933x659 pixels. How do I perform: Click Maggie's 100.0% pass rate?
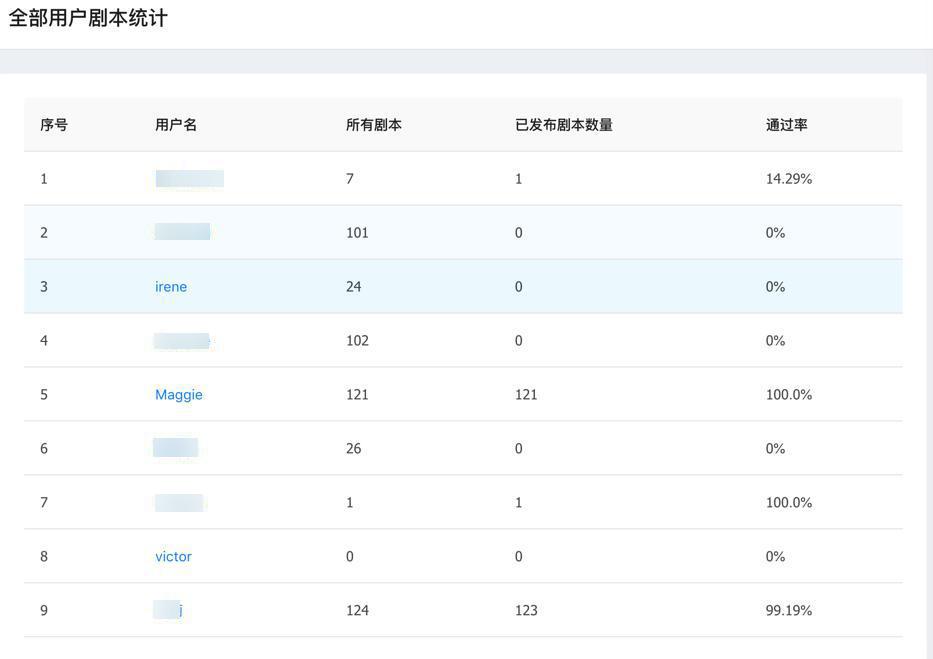coord(789,395)
